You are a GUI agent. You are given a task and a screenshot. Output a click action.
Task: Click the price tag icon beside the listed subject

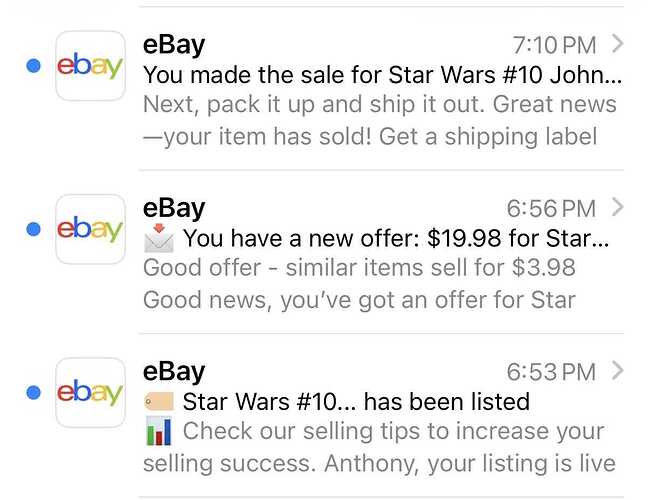159,402
